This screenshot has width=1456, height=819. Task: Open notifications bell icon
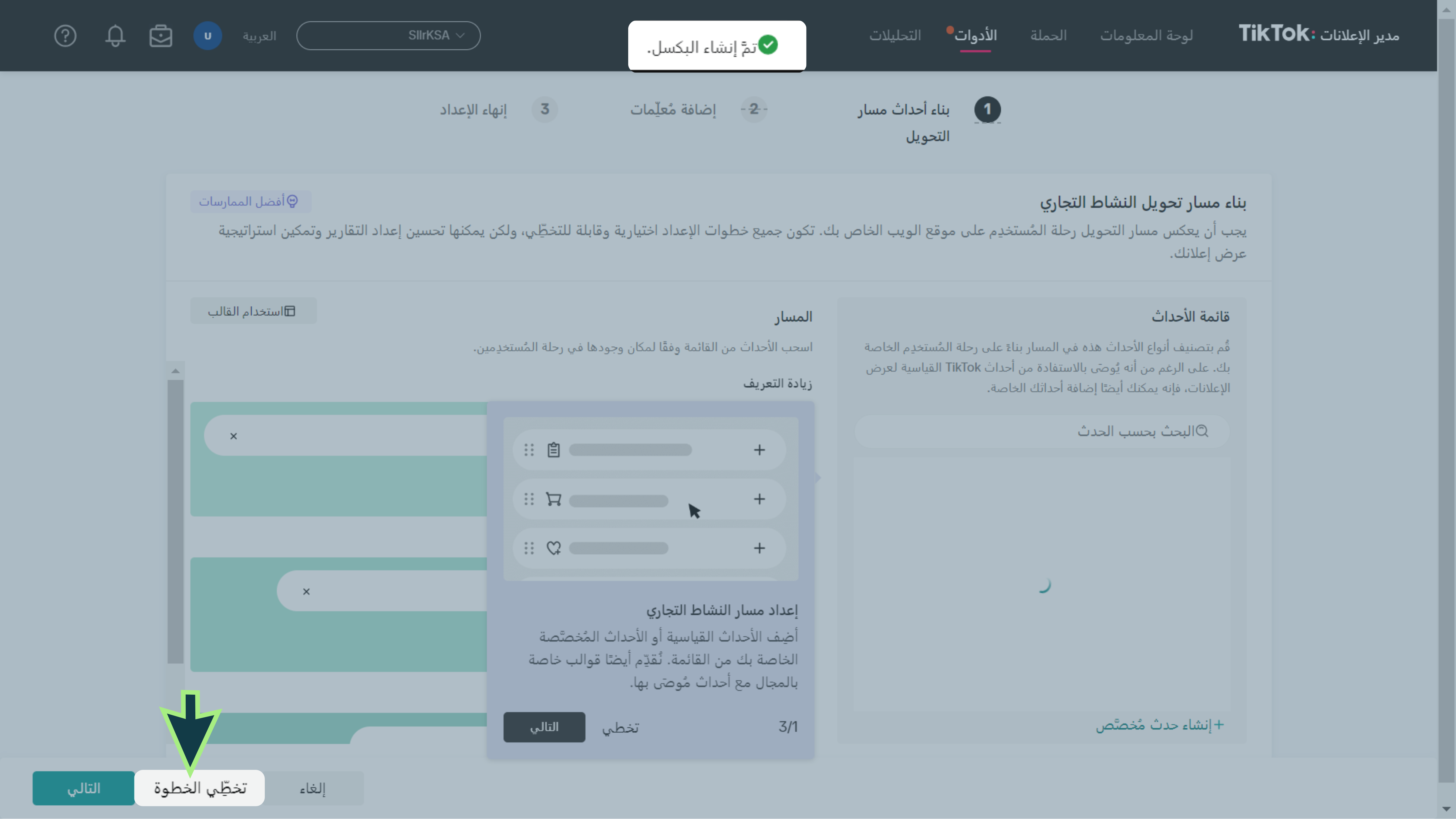(x=115, y=35)
